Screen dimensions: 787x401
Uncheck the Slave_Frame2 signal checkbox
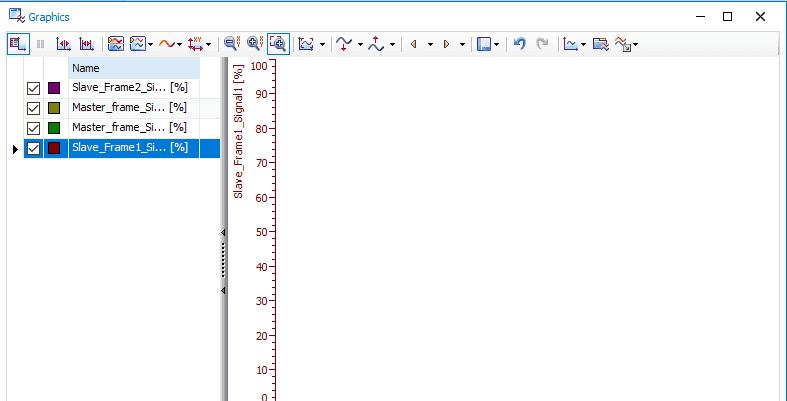33,88
